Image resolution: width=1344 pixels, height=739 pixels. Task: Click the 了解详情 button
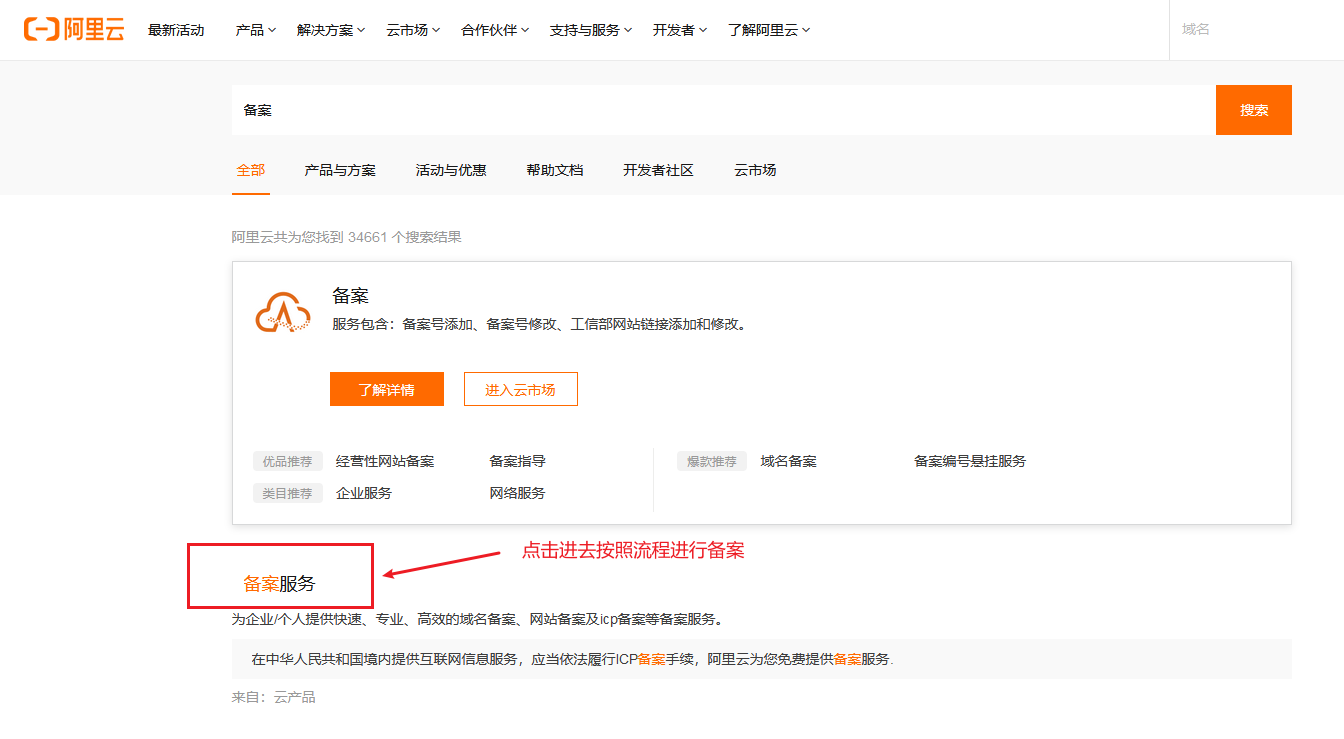[x=386, y=389]
